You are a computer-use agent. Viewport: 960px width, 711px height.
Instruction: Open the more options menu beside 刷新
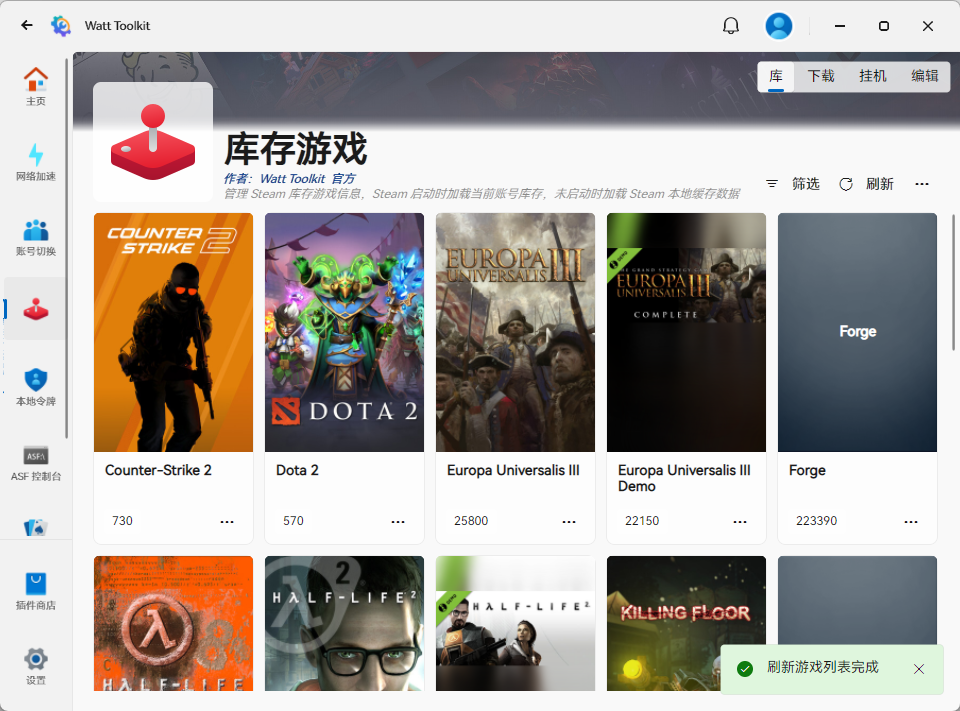921,184
